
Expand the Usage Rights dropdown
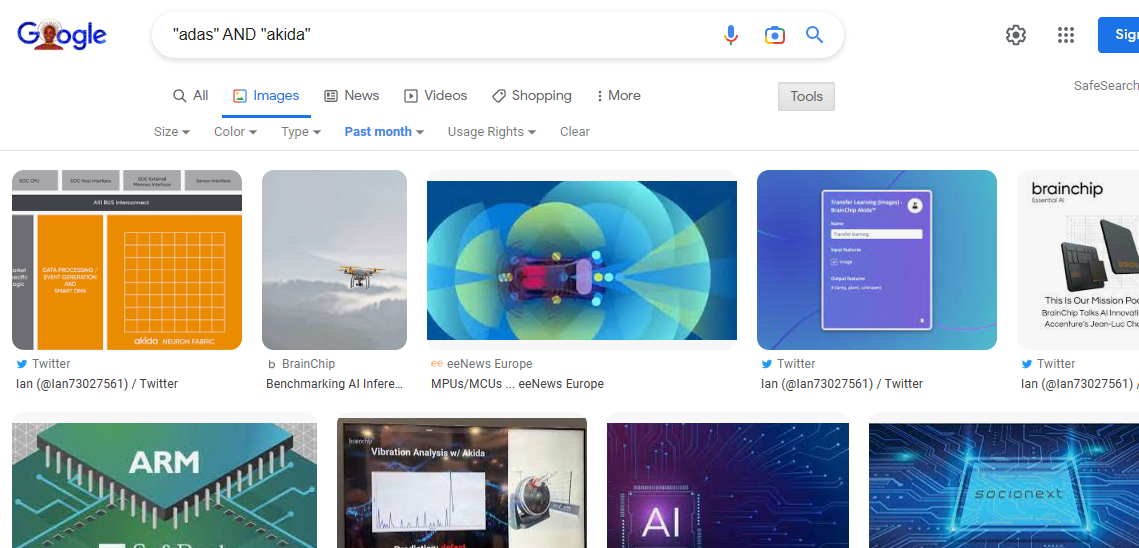pos(492,132)
